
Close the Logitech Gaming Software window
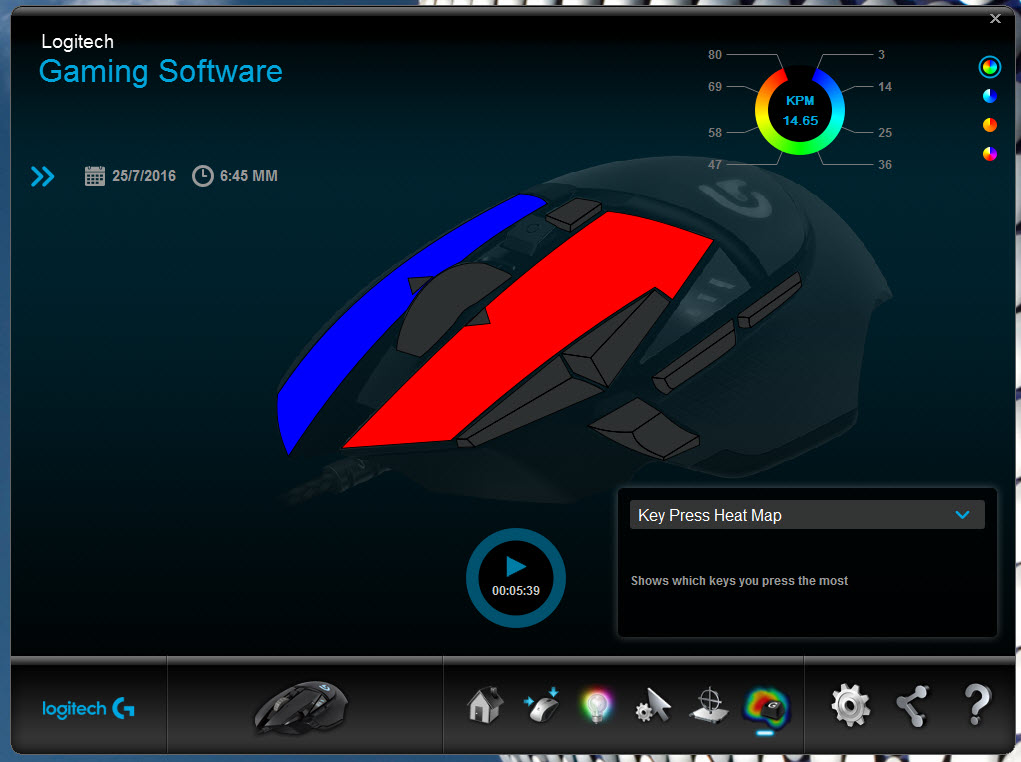tap(995, 18)
